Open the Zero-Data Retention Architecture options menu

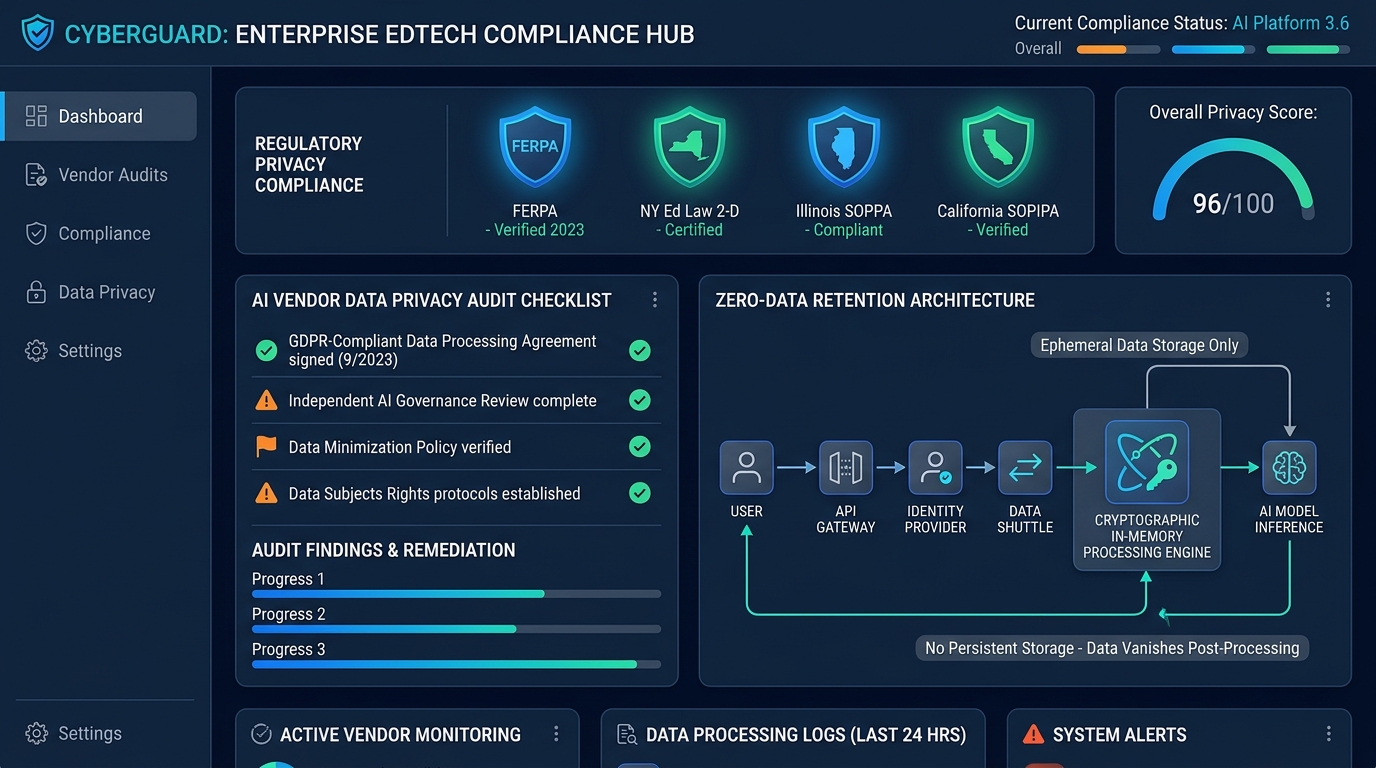coord(1328,300)
